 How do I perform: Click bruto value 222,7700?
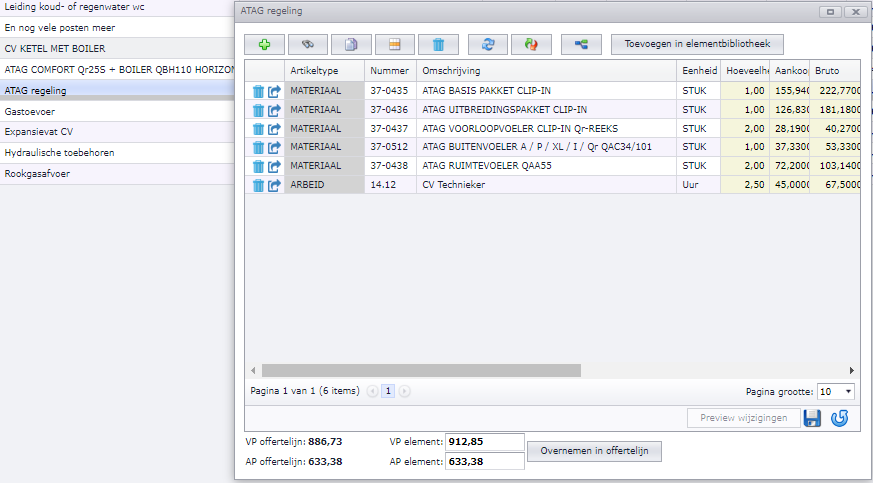(x=835, y=91)
